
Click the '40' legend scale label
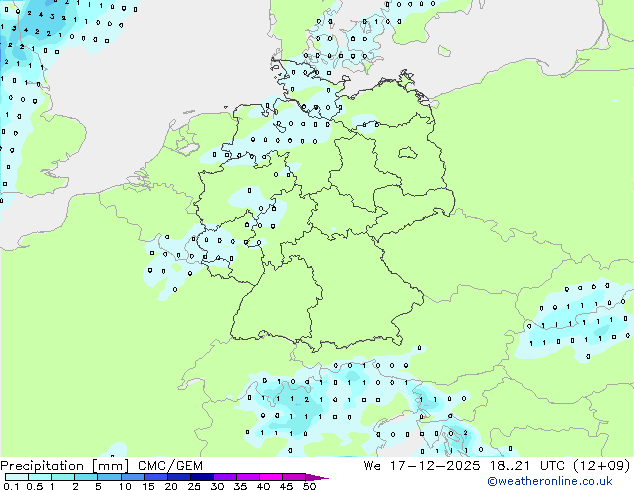pos(263,486)
